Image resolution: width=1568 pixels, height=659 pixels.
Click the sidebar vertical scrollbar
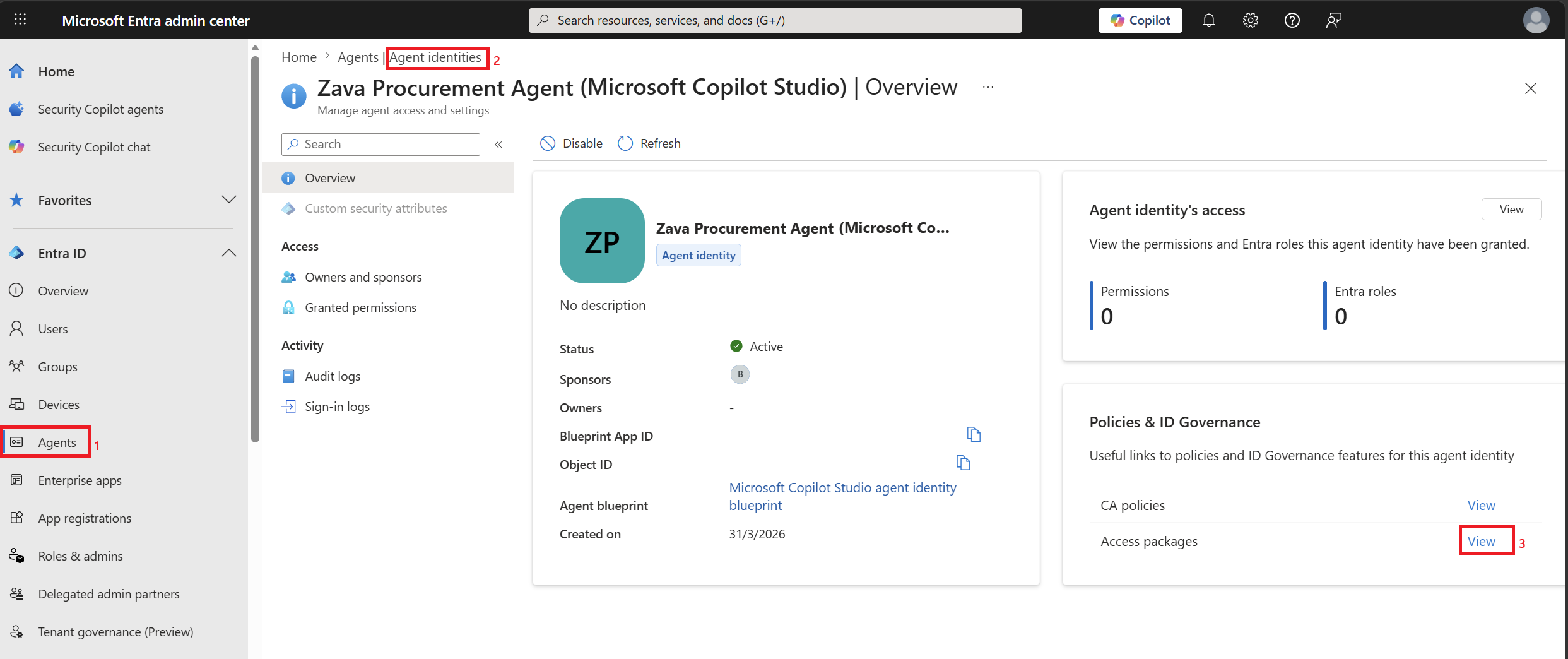point(255,249)
